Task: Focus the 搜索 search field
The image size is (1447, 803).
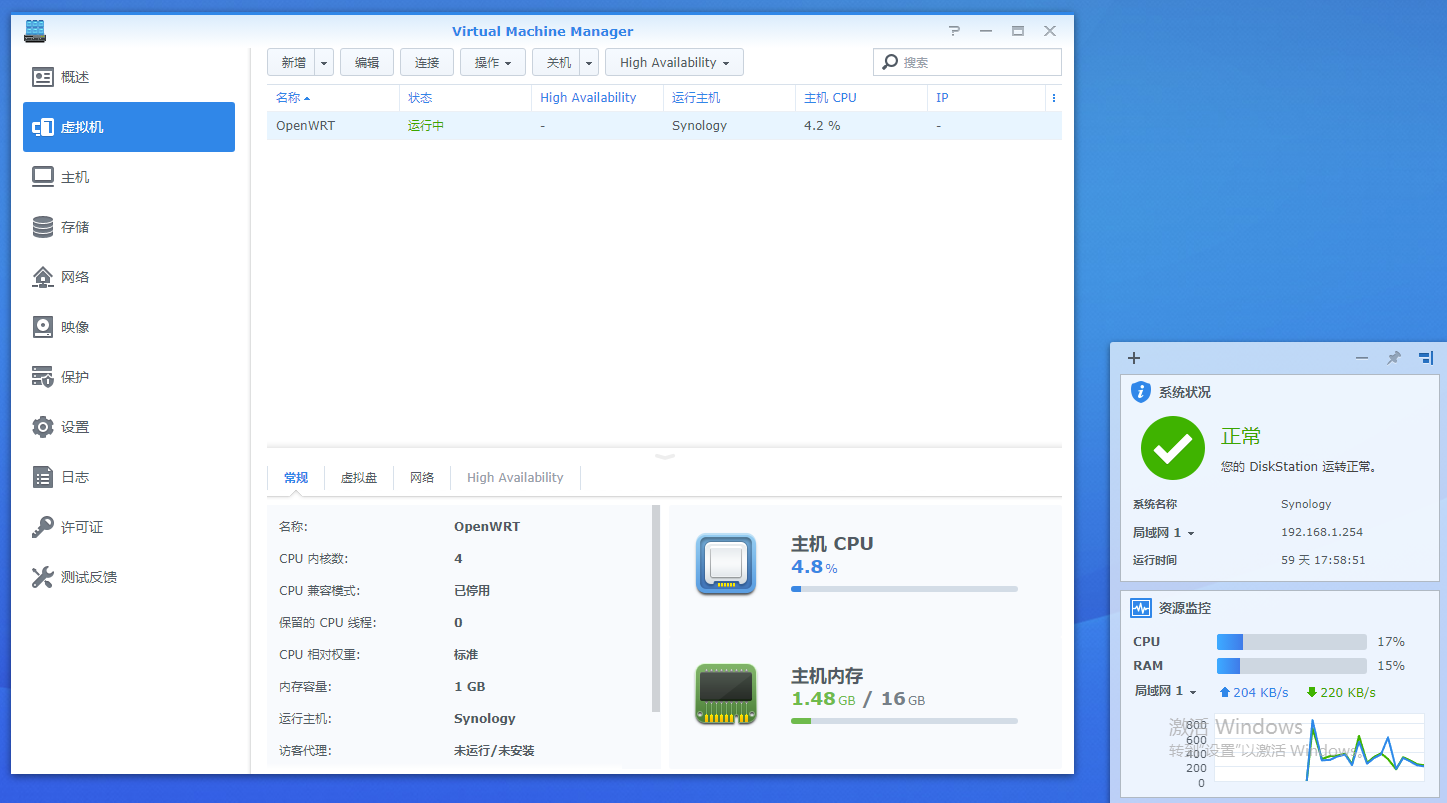Action: 967,62
